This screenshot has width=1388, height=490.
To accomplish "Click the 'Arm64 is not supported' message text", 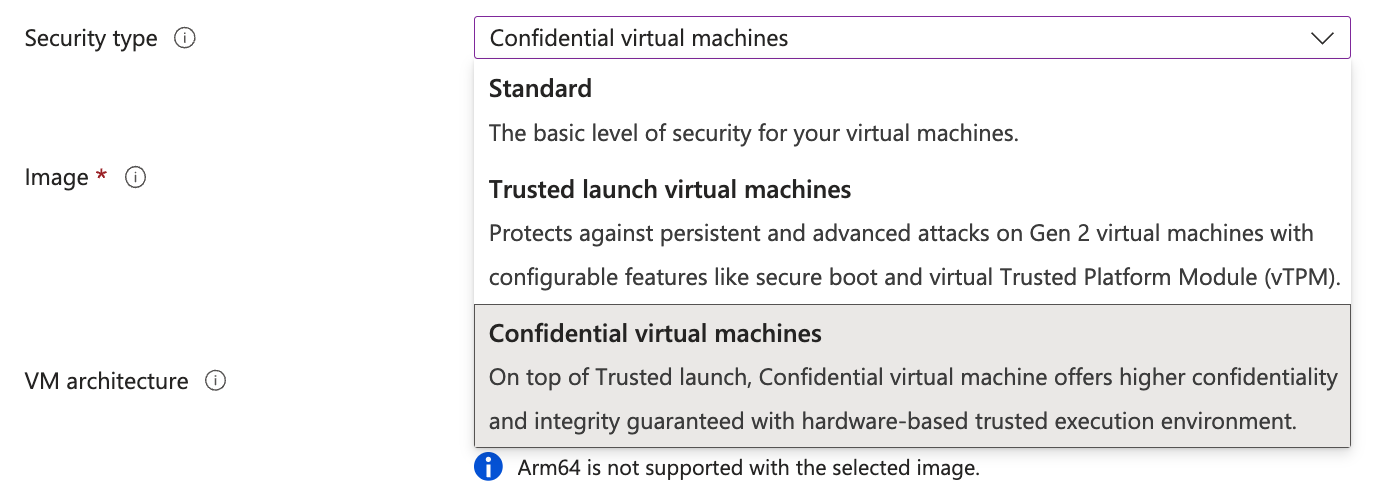I will [x=749, y=467].
